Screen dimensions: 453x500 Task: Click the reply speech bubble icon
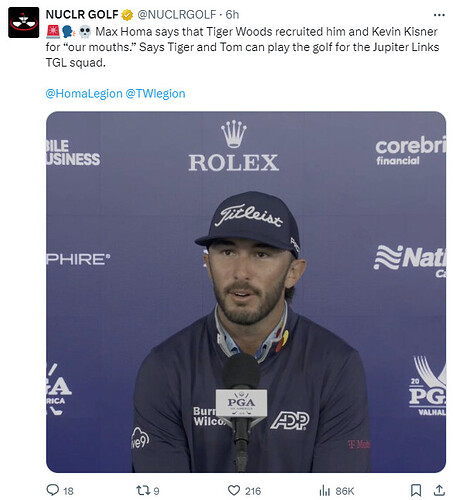pos(53,490)
